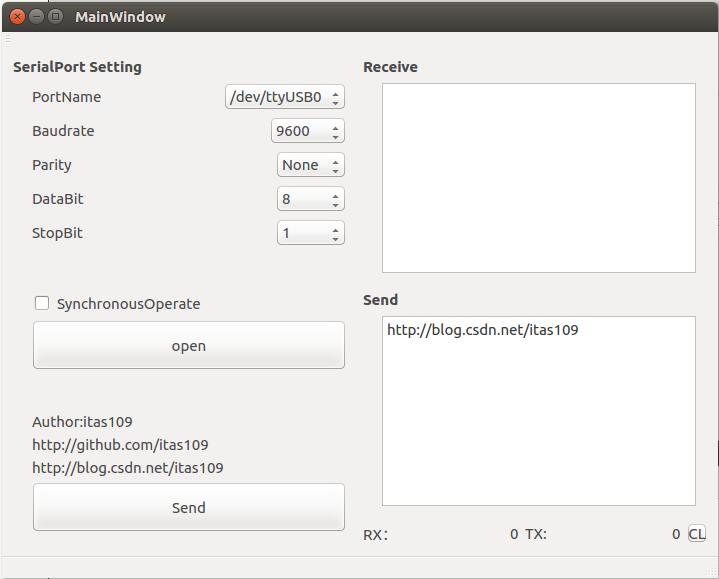The height and width of the screenshot is (579, 719).
Task: Maximize the MainWindow
Action: click(55, 17)
